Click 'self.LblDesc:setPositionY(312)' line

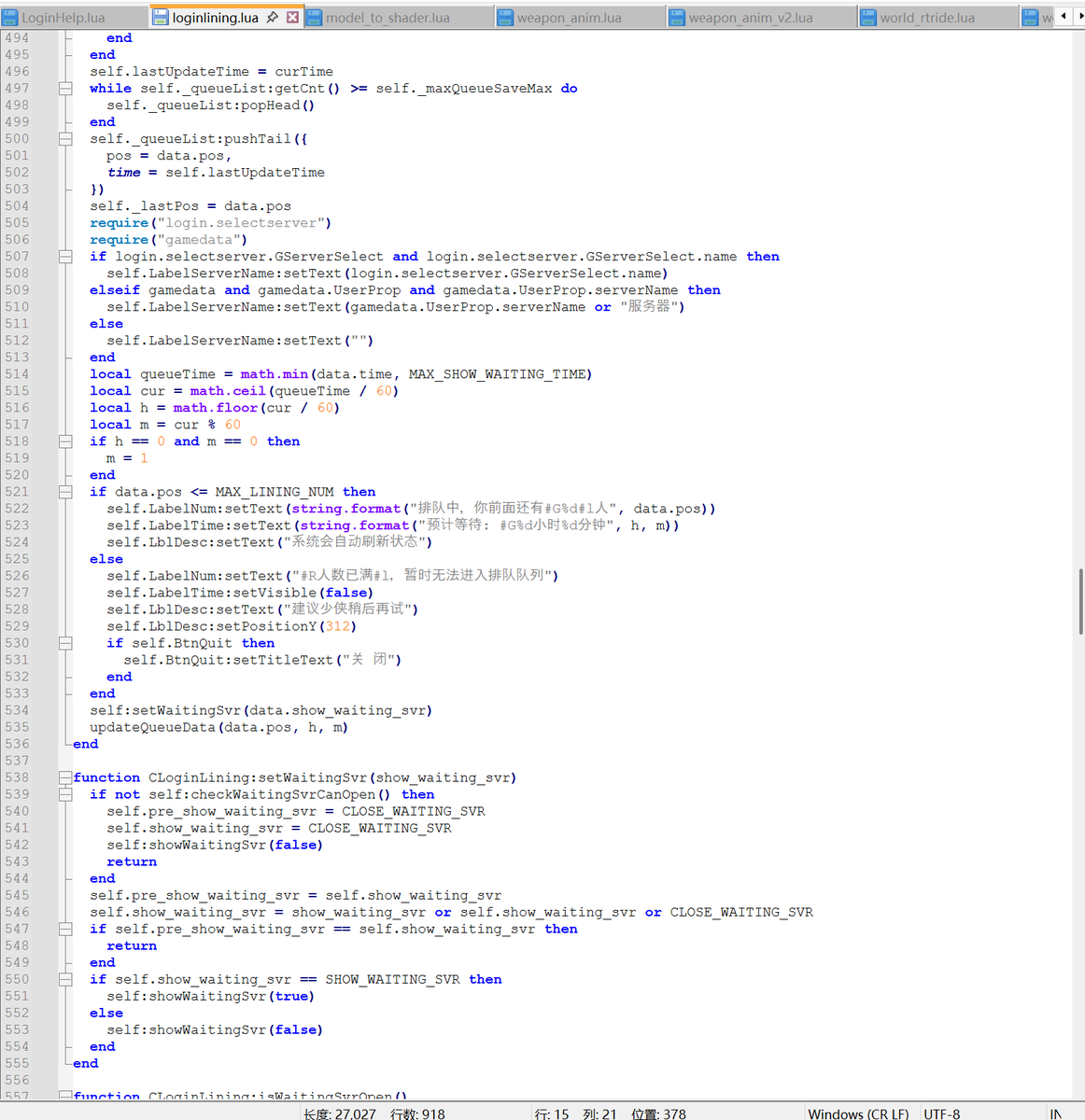(x=232, y=626)
